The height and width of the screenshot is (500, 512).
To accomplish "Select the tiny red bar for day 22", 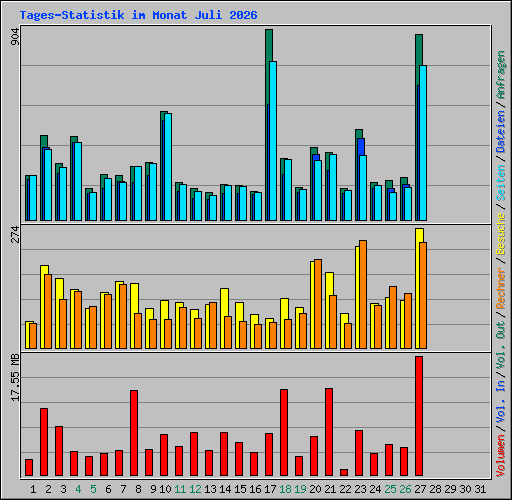I will (x=344, y=472).
